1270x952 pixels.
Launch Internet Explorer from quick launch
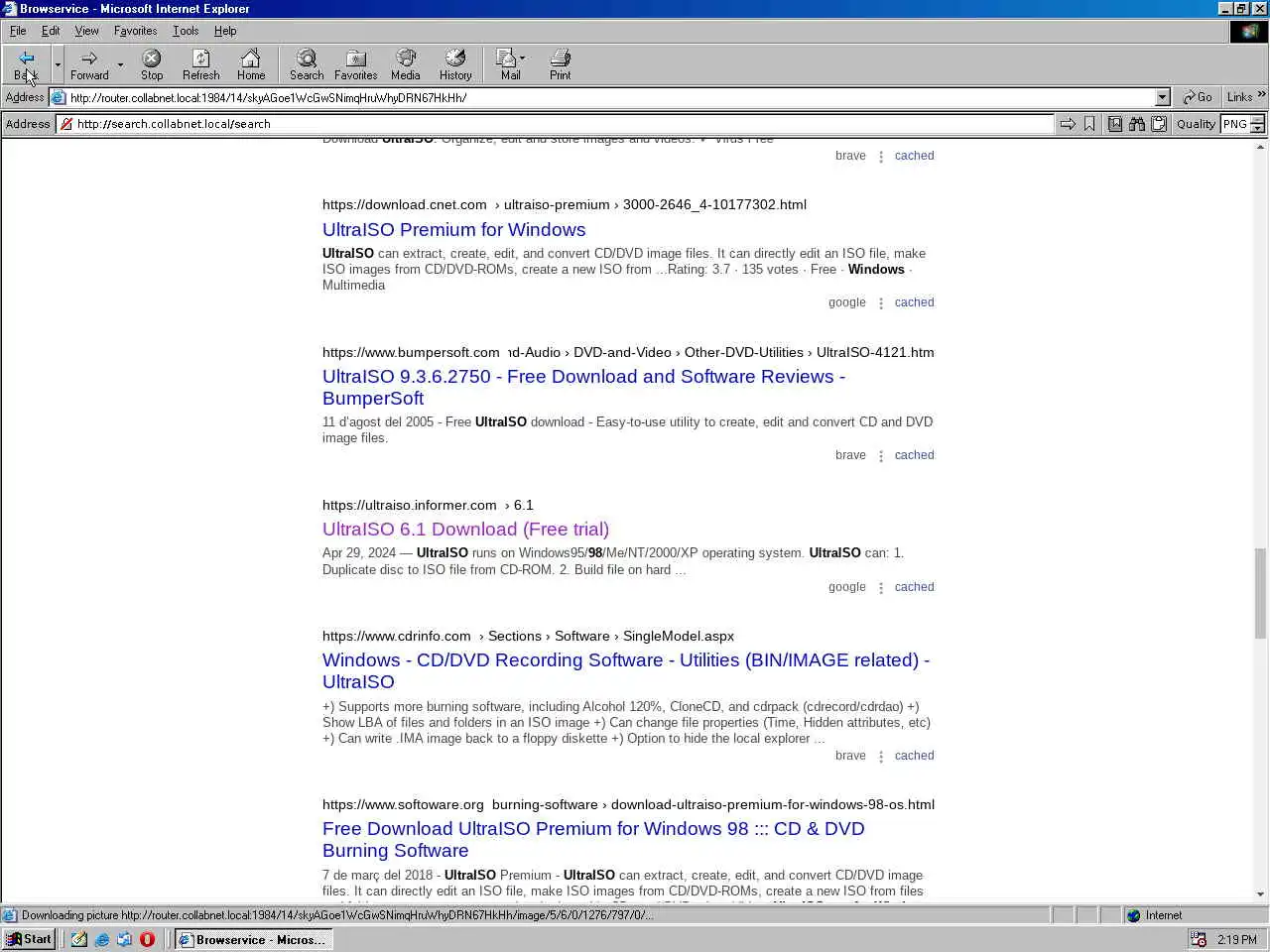[x=102, y=939]
